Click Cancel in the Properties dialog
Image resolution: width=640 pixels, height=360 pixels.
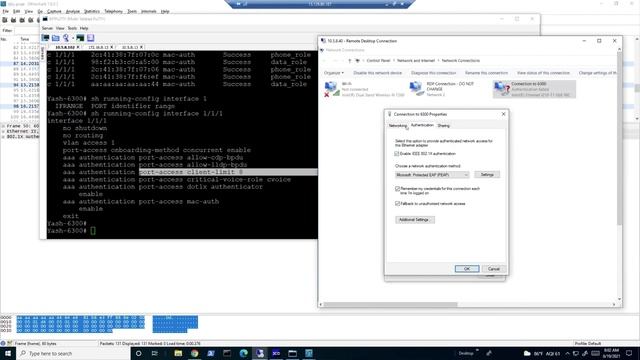494,269
